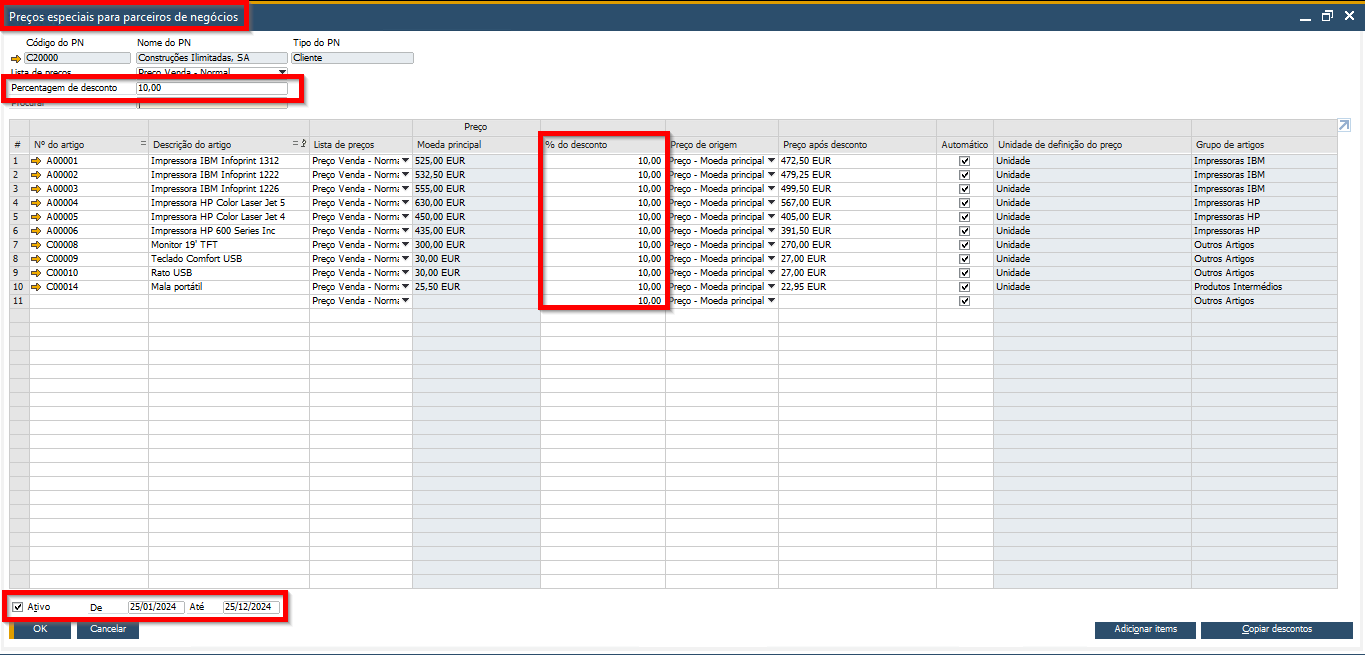Open the header Lista de preços dropdown
This screenshot has height=655, width=1365.
(x=281, y=73)
